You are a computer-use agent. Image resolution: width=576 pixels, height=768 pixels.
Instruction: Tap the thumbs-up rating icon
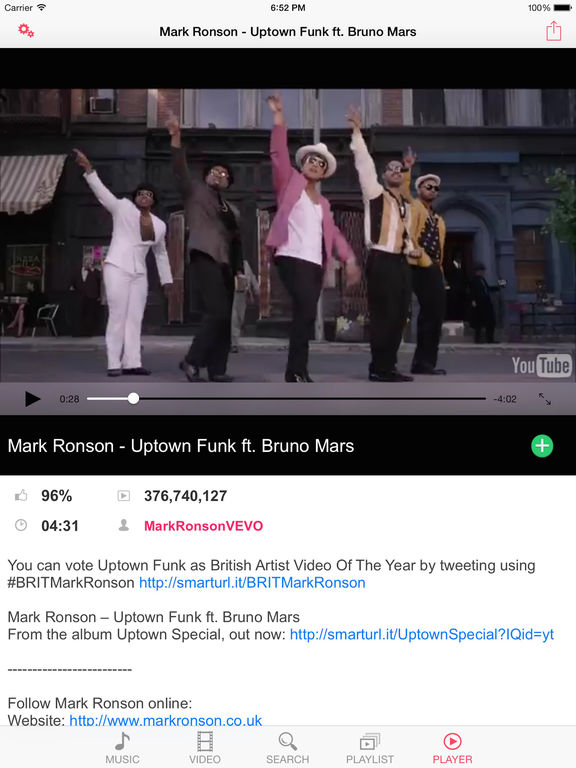21,496
